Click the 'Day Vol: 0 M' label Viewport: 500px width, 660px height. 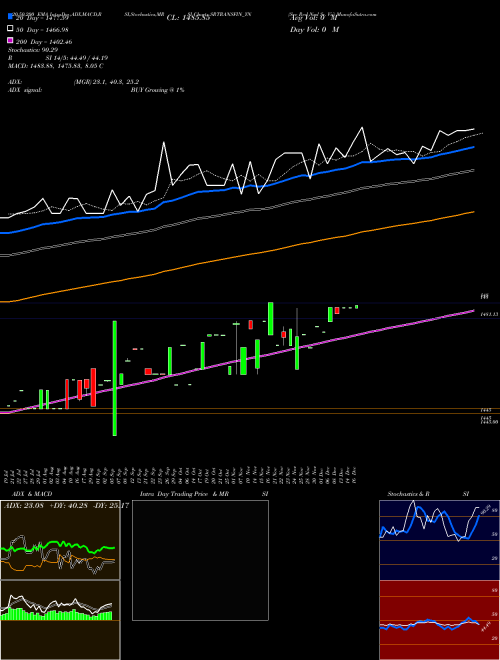point(314,29)
